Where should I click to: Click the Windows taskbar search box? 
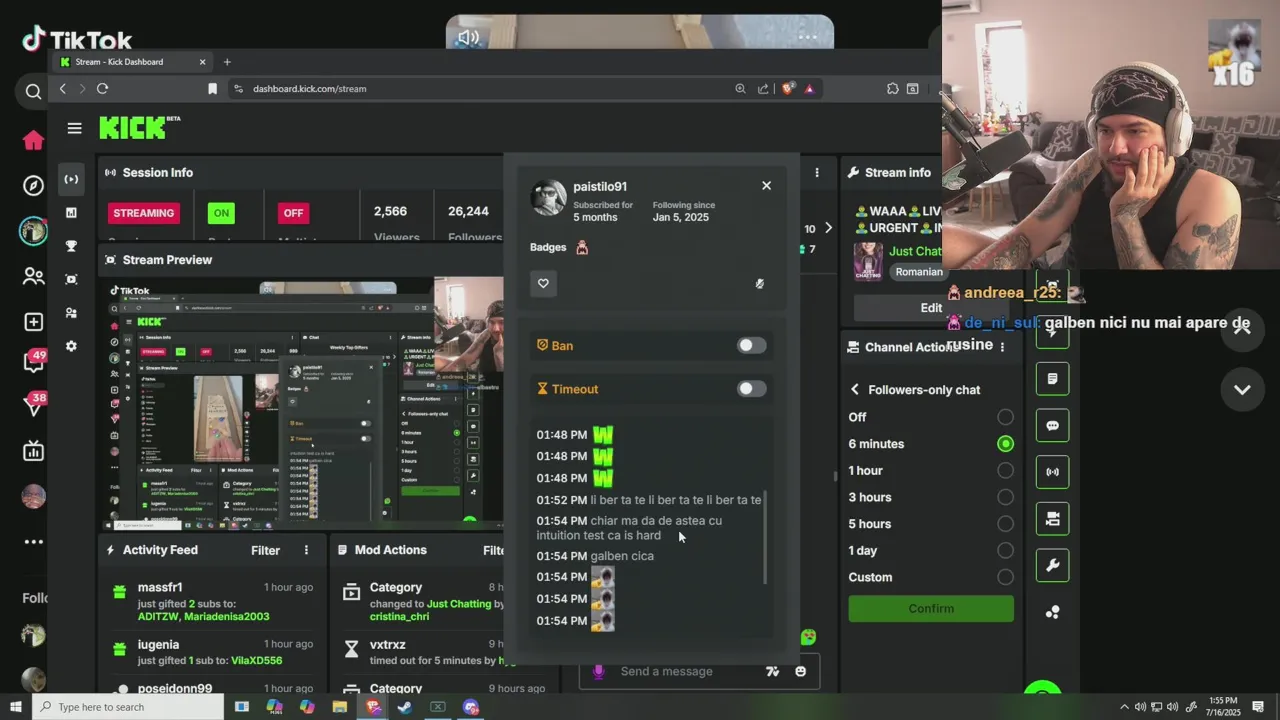click(129, 707)
